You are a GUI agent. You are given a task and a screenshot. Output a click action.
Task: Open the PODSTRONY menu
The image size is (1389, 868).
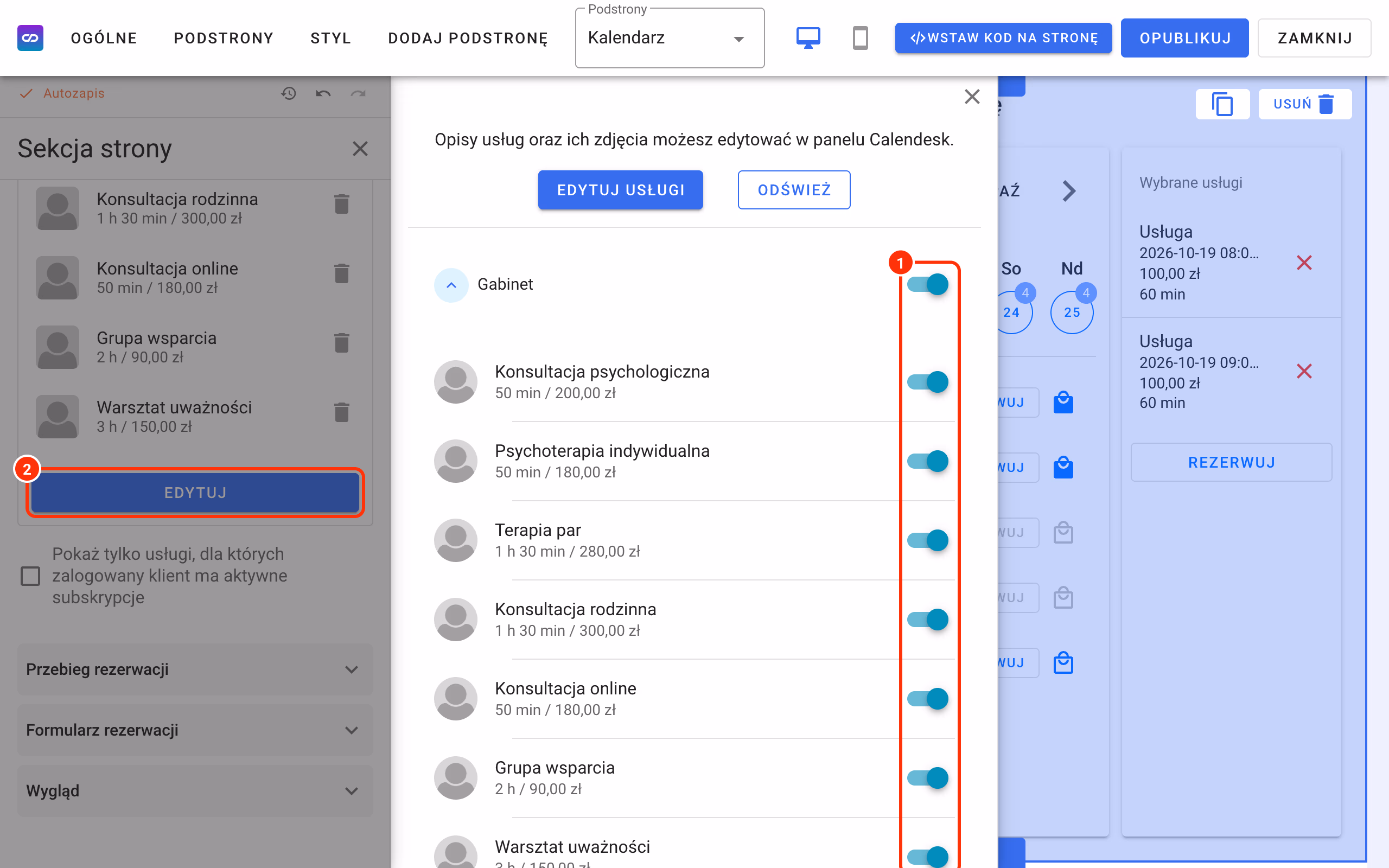tap(224, 38)
